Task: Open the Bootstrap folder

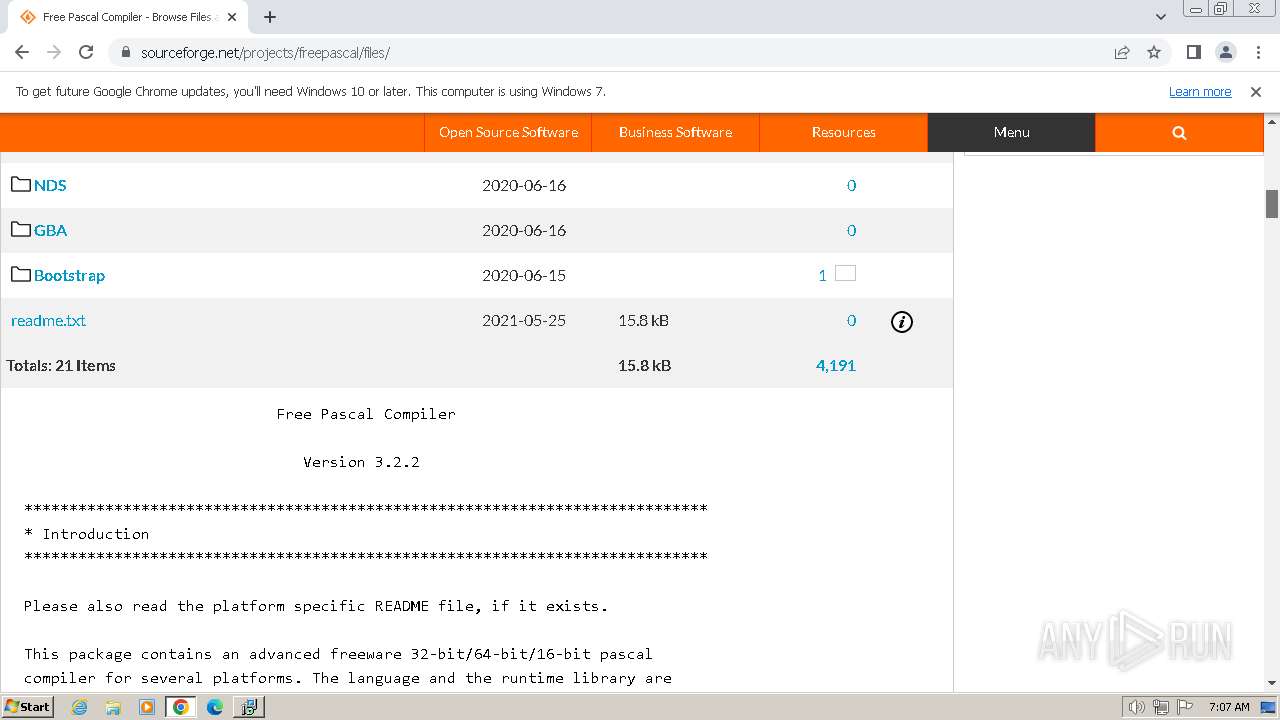Action: pyautogui.click(x=69, y=275)
